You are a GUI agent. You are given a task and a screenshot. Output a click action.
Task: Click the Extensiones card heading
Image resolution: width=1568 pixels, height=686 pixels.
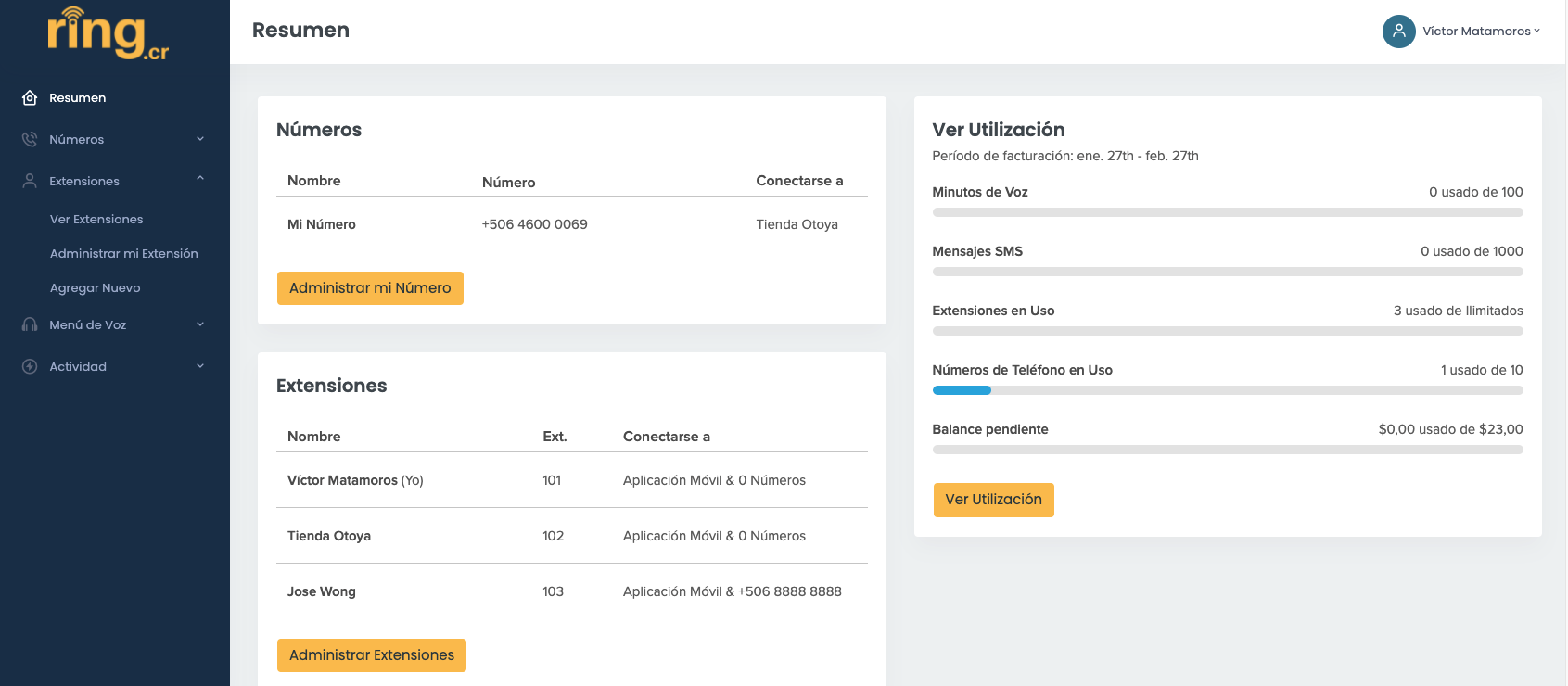coord(332,386)
